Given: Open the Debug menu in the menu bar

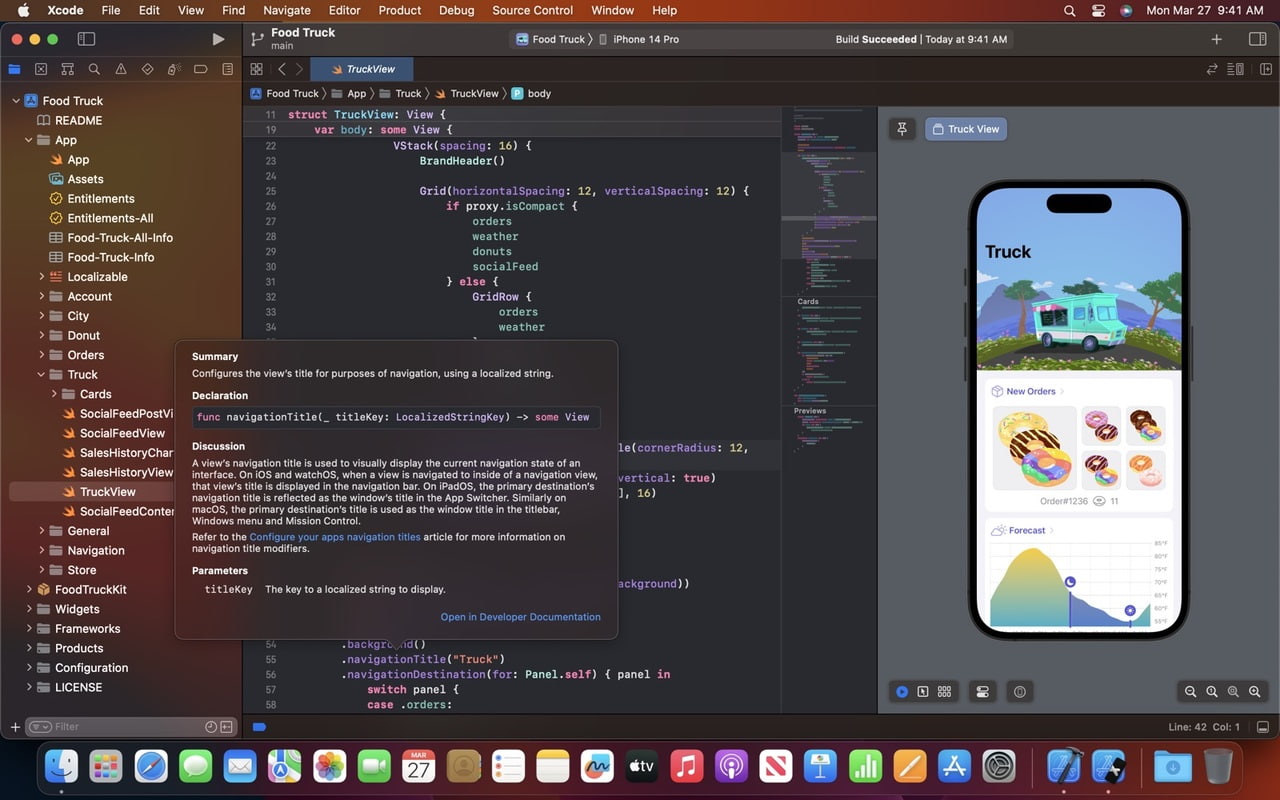Looking at the screenshot, I should 456,10.
